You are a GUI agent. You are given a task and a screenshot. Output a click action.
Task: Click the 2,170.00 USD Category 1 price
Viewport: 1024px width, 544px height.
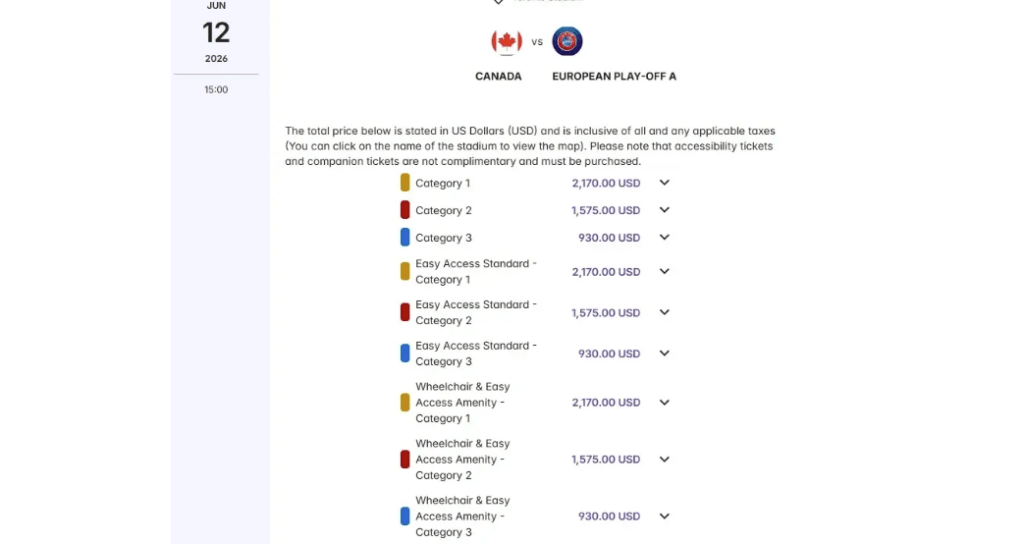pyautogui.click(x=606, y=183)
